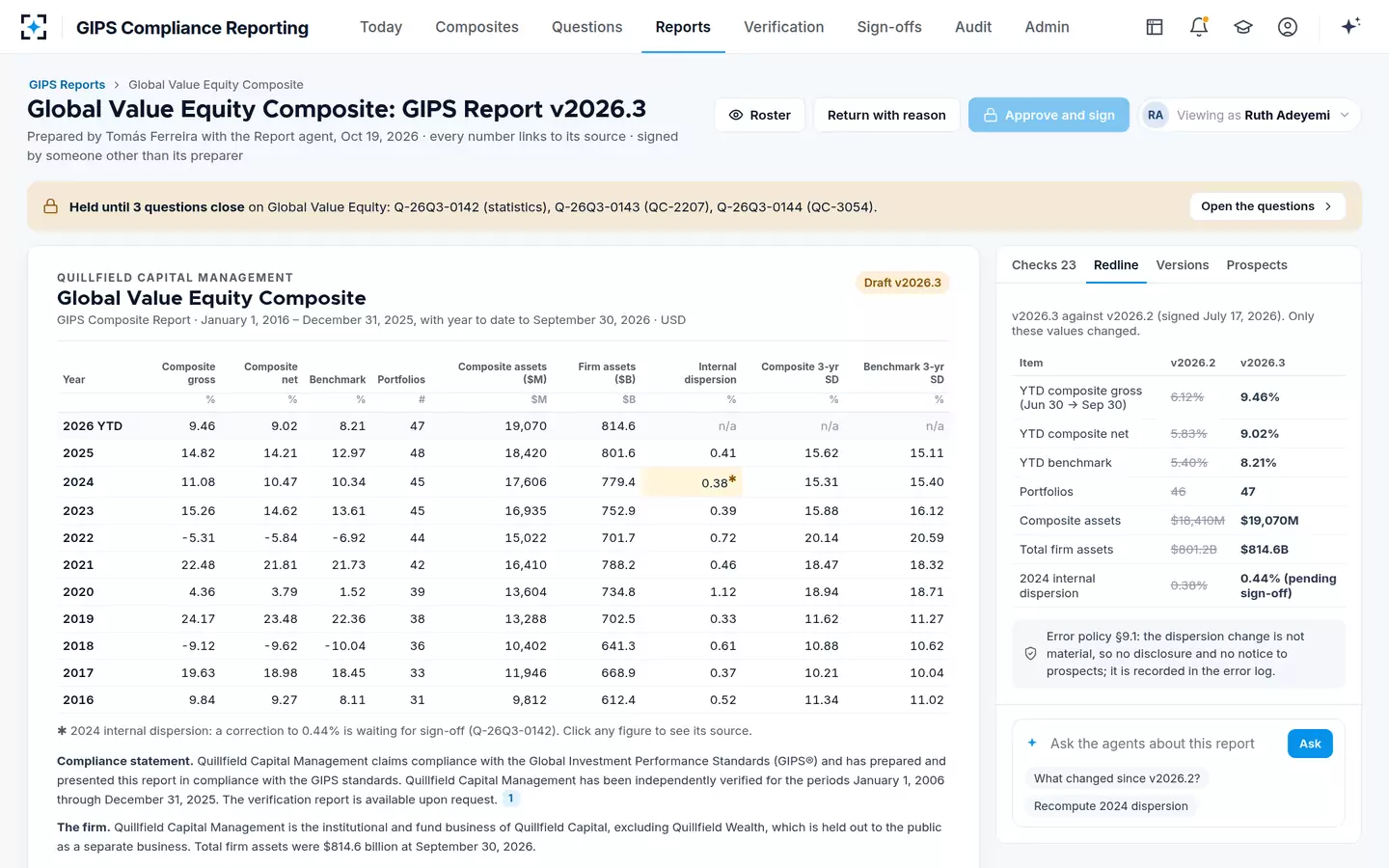Open the Today menu
Viewport: 1389px width, 868px height.
click(x=381, y=27)
